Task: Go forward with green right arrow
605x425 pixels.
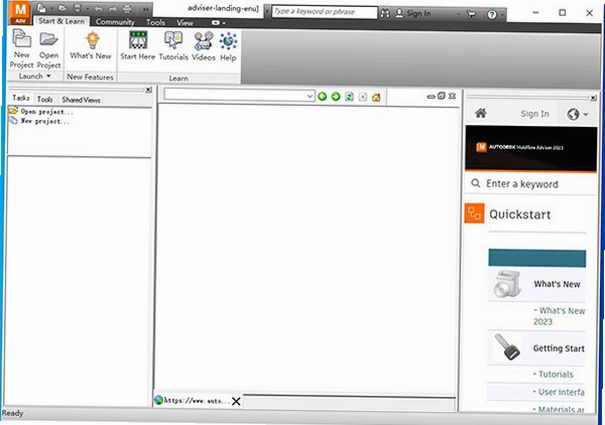Action: pos(336,96)
